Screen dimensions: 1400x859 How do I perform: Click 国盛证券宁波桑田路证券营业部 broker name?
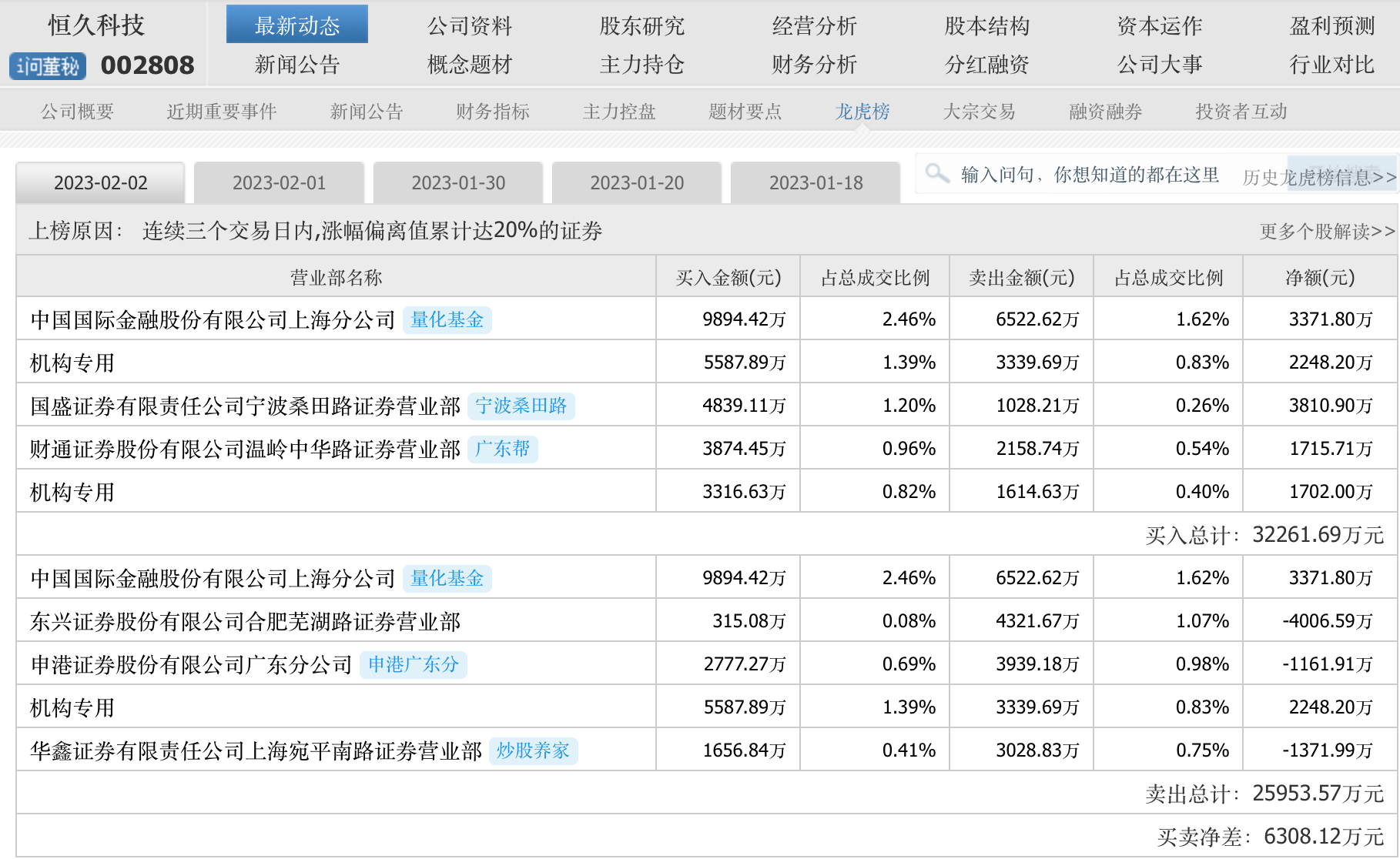(245, 406)
